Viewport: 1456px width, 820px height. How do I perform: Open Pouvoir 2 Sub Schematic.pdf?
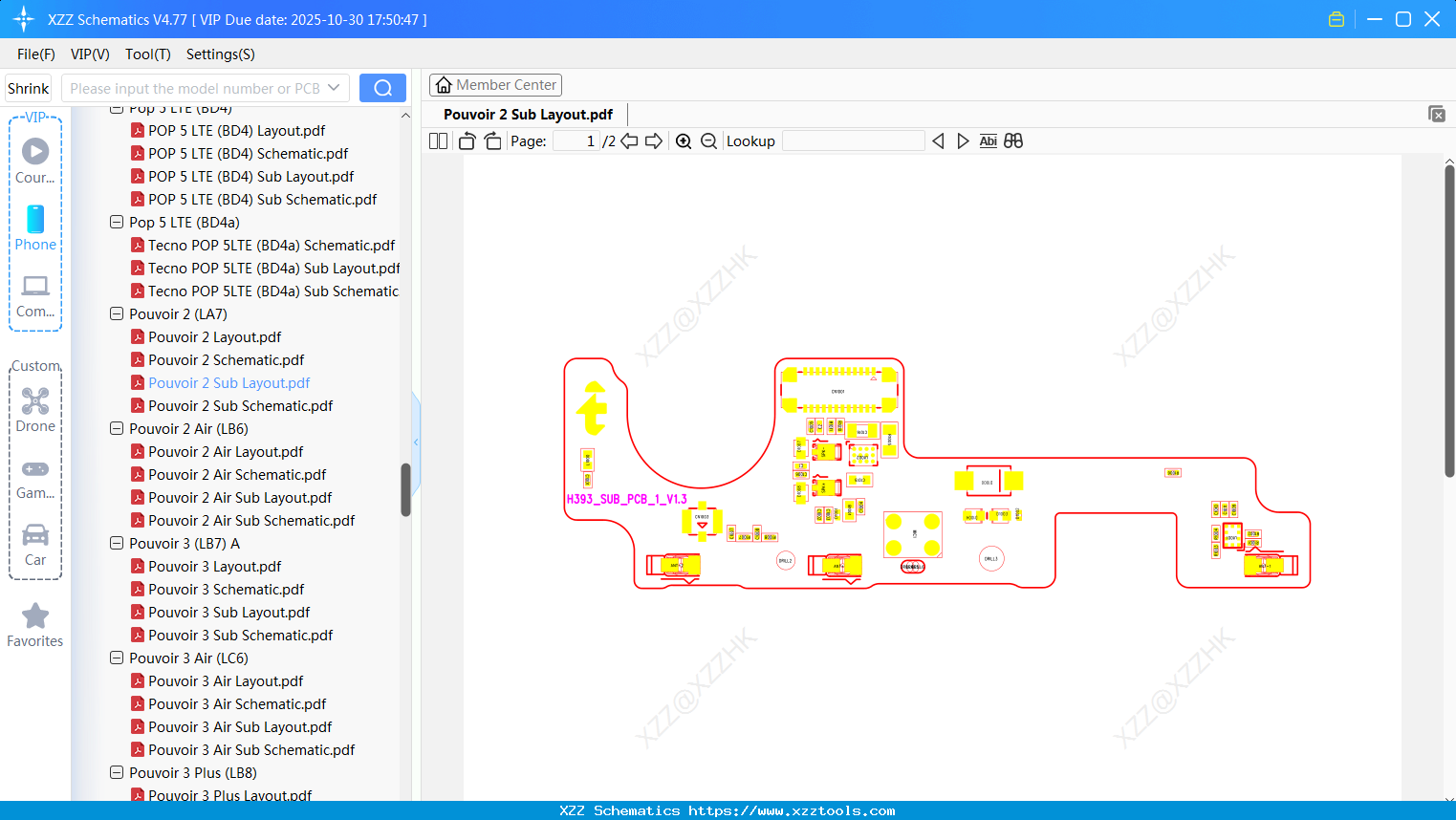pyautogui.click(x=237, y=405)
